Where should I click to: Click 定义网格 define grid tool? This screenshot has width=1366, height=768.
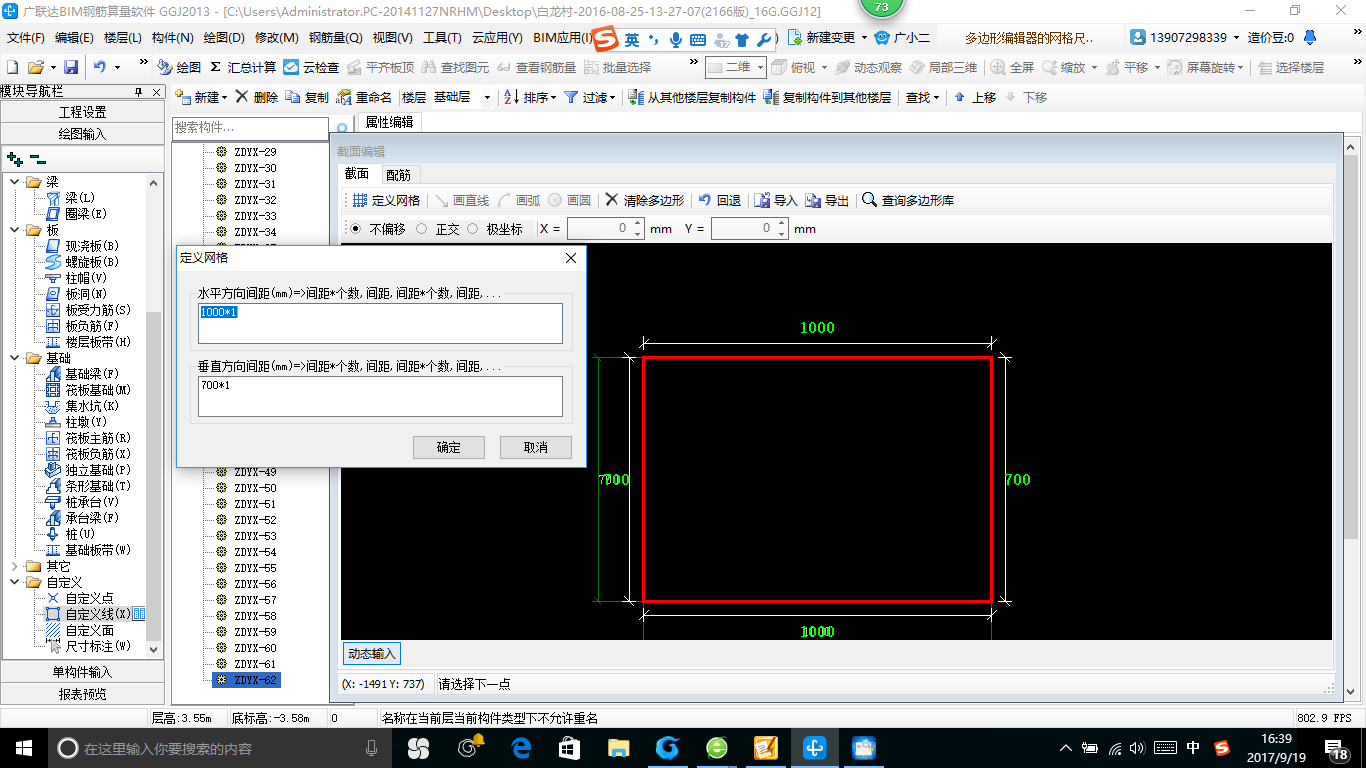coord(386,200)
